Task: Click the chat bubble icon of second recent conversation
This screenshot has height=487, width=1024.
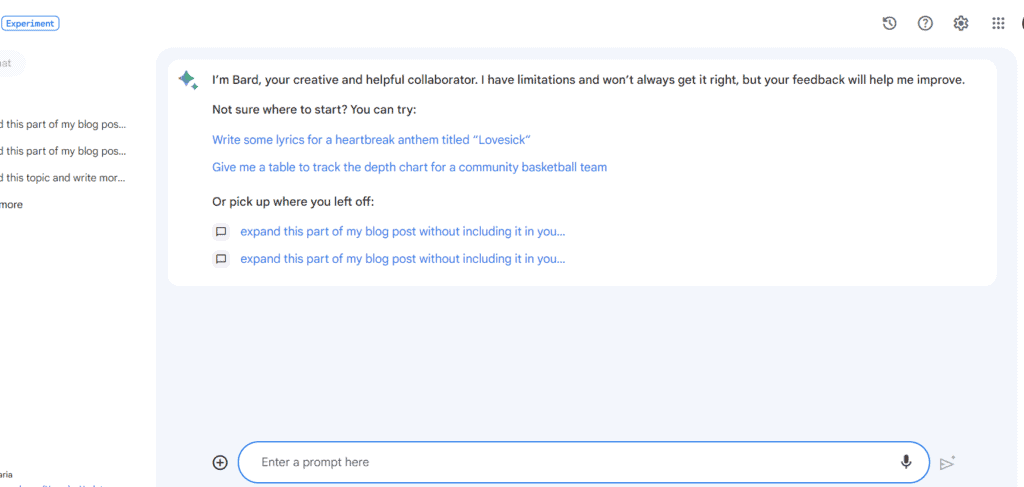Action: 221,259
